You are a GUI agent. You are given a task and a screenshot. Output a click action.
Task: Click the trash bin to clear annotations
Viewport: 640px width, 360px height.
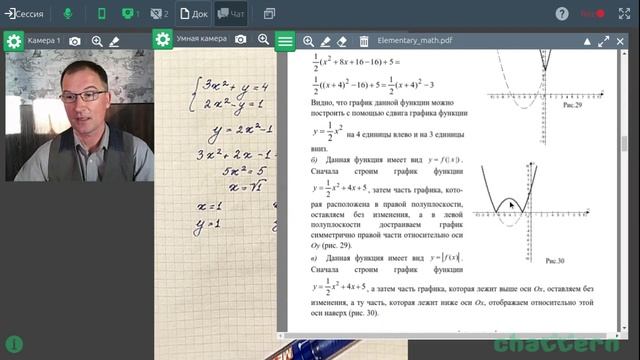tap(364, 41)
